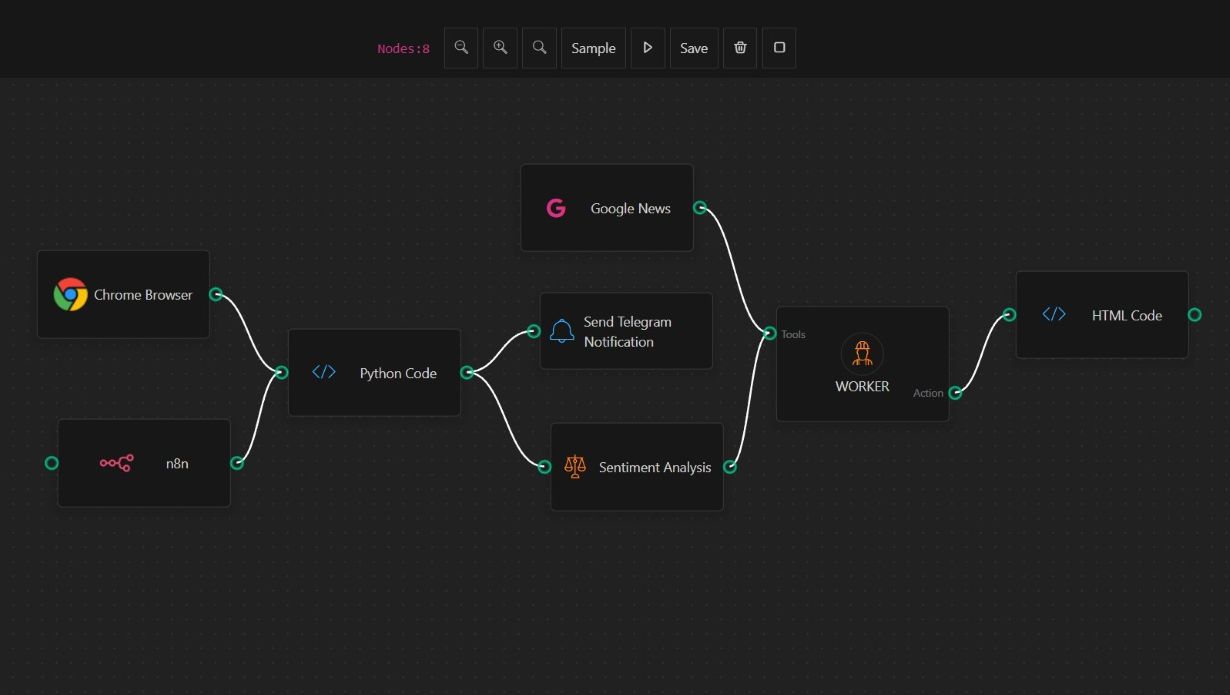The image size is (1230, 695).
Task: Select the Google News node label
Action: [631, 208]
